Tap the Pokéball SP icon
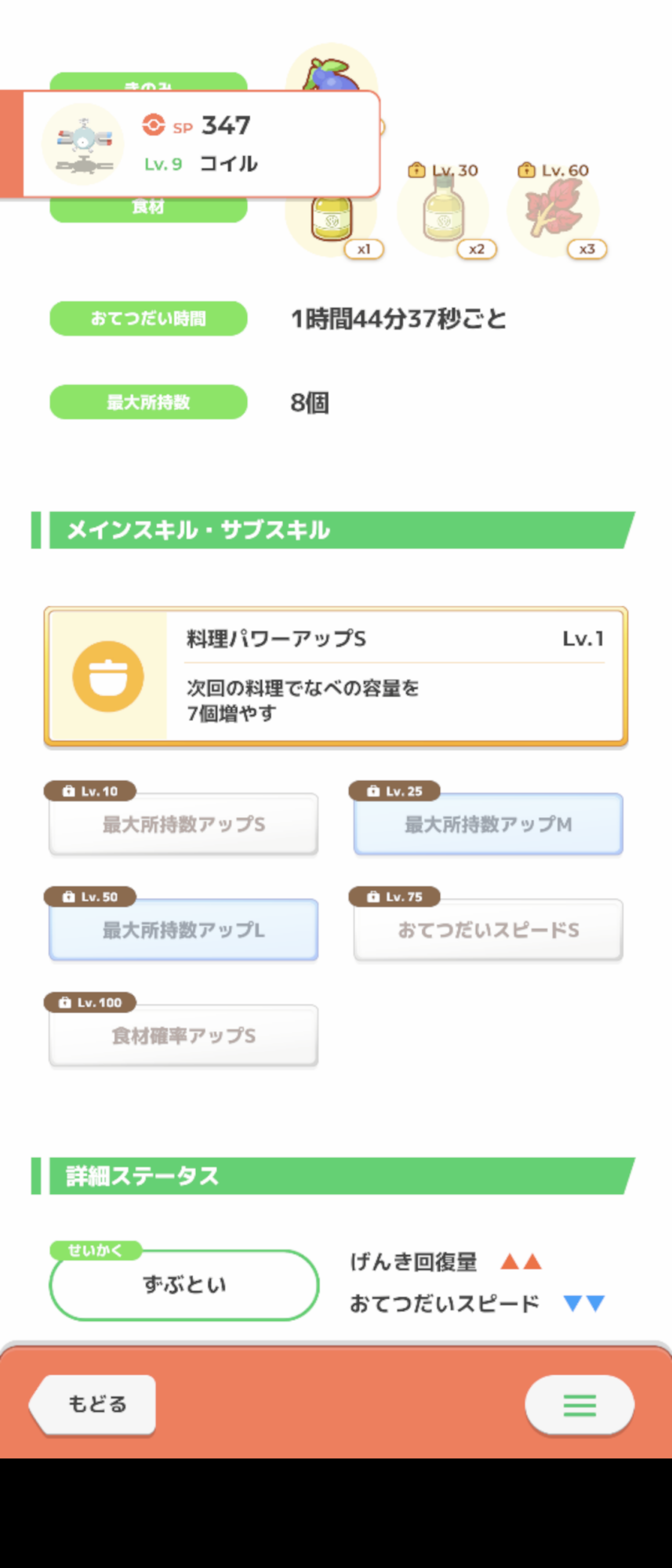This screenshot has height=1568, width=672. [x=154, y=125]
